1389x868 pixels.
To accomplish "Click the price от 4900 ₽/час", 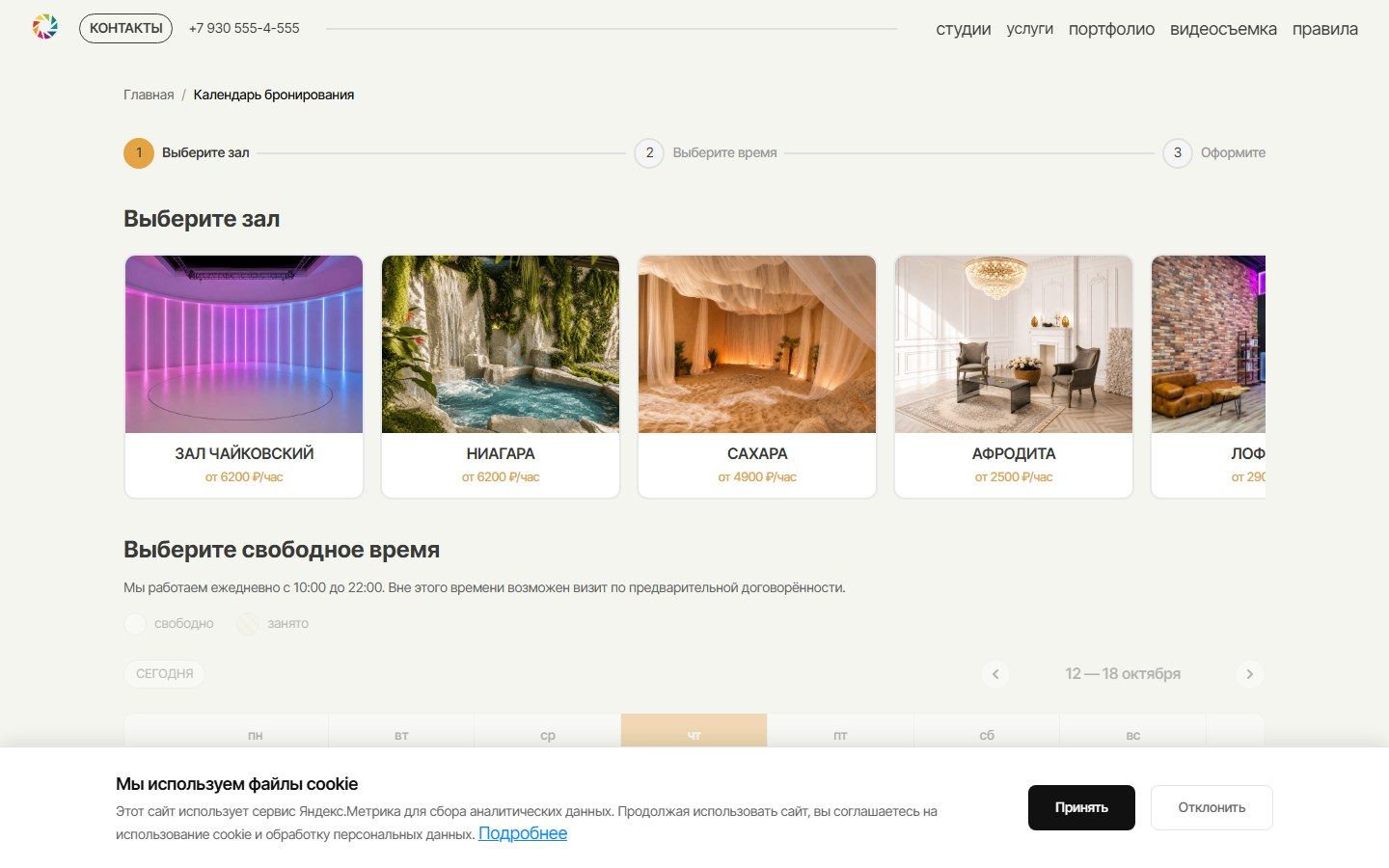I will pos(757,477).
